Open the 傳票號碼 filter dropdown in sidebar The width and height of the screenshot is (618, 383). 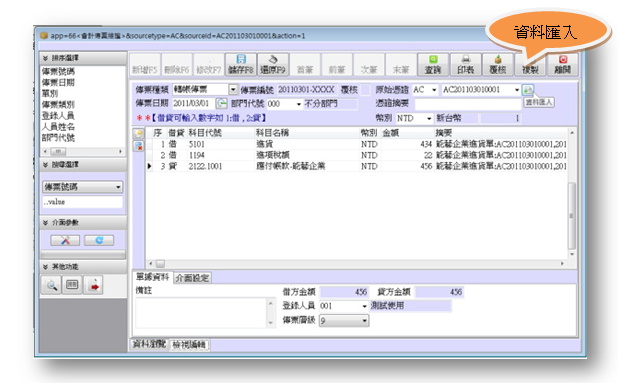pyautogui.click(x=118, y=187)
